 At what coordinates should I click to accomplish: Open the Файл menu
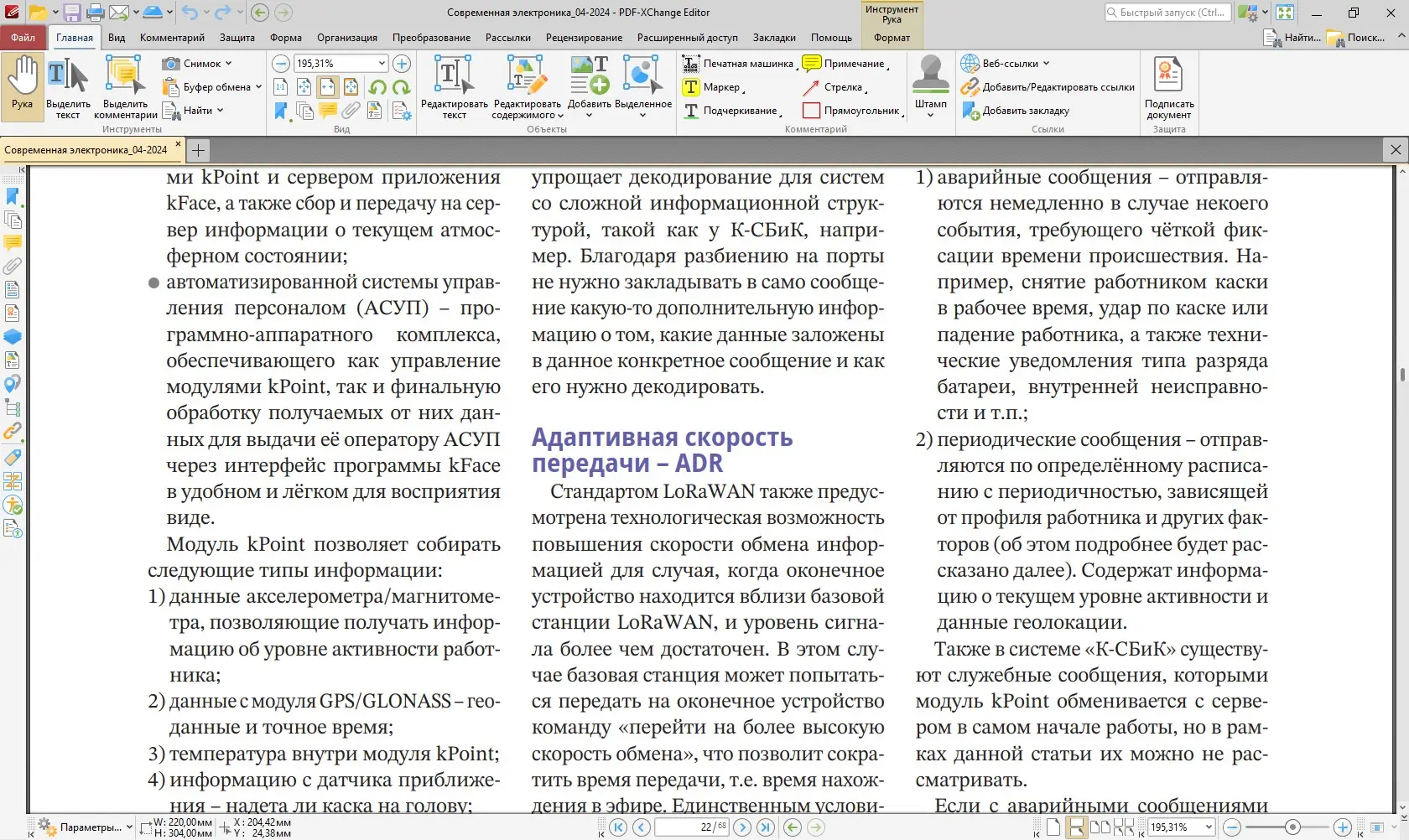(x=23, y=37)
